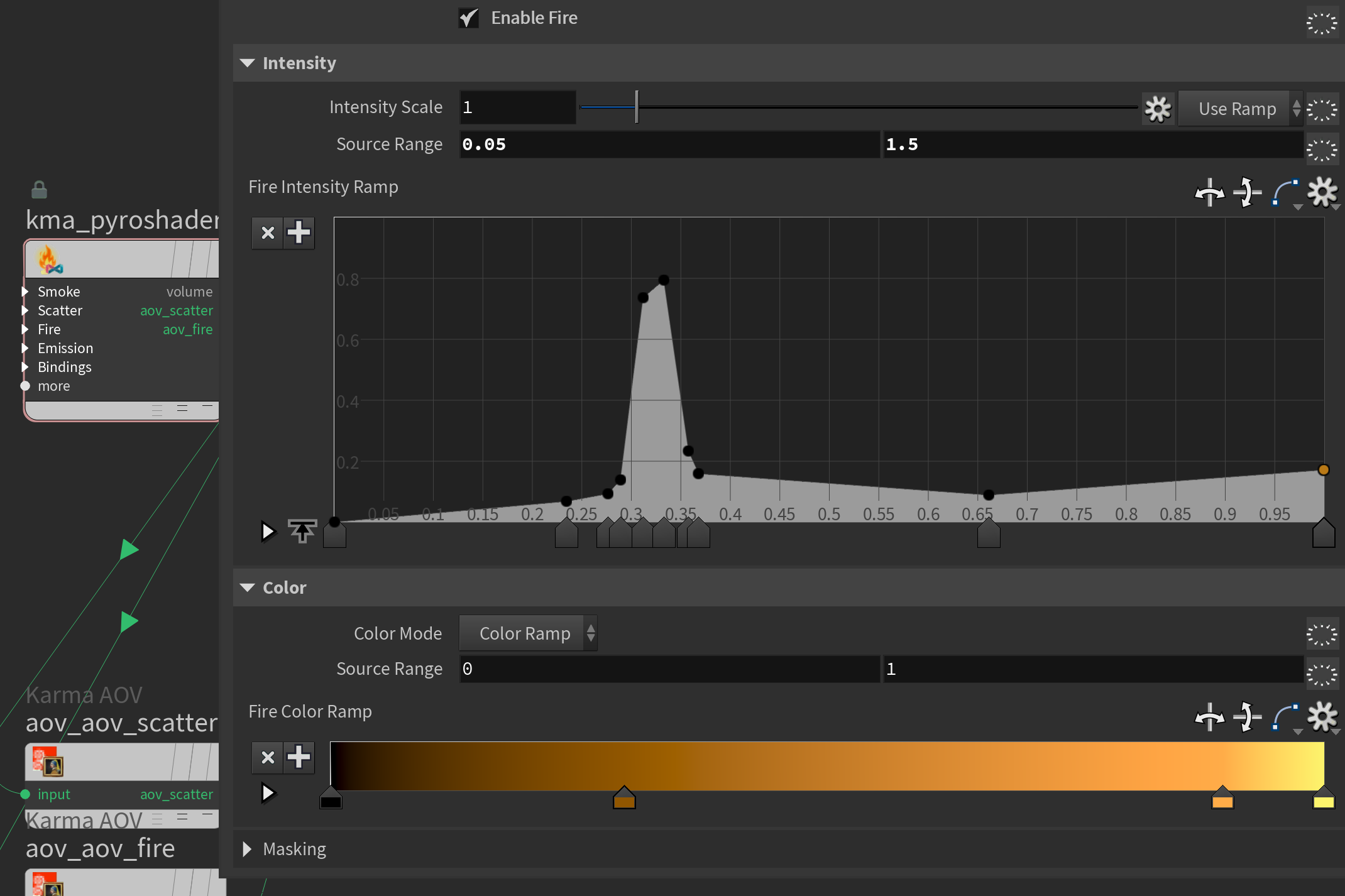Click the Intensity Scale gear icon
Viewport: 1345px width, 896px height.
pyautogui.click(x=1158, y=109)
